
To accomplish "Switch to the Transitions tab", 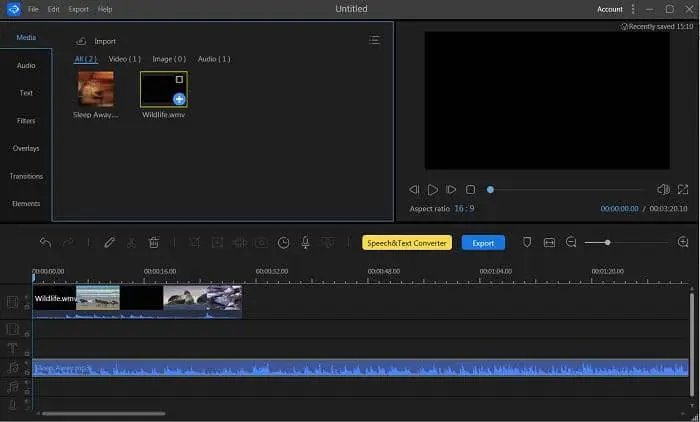I will click(26, 176).
